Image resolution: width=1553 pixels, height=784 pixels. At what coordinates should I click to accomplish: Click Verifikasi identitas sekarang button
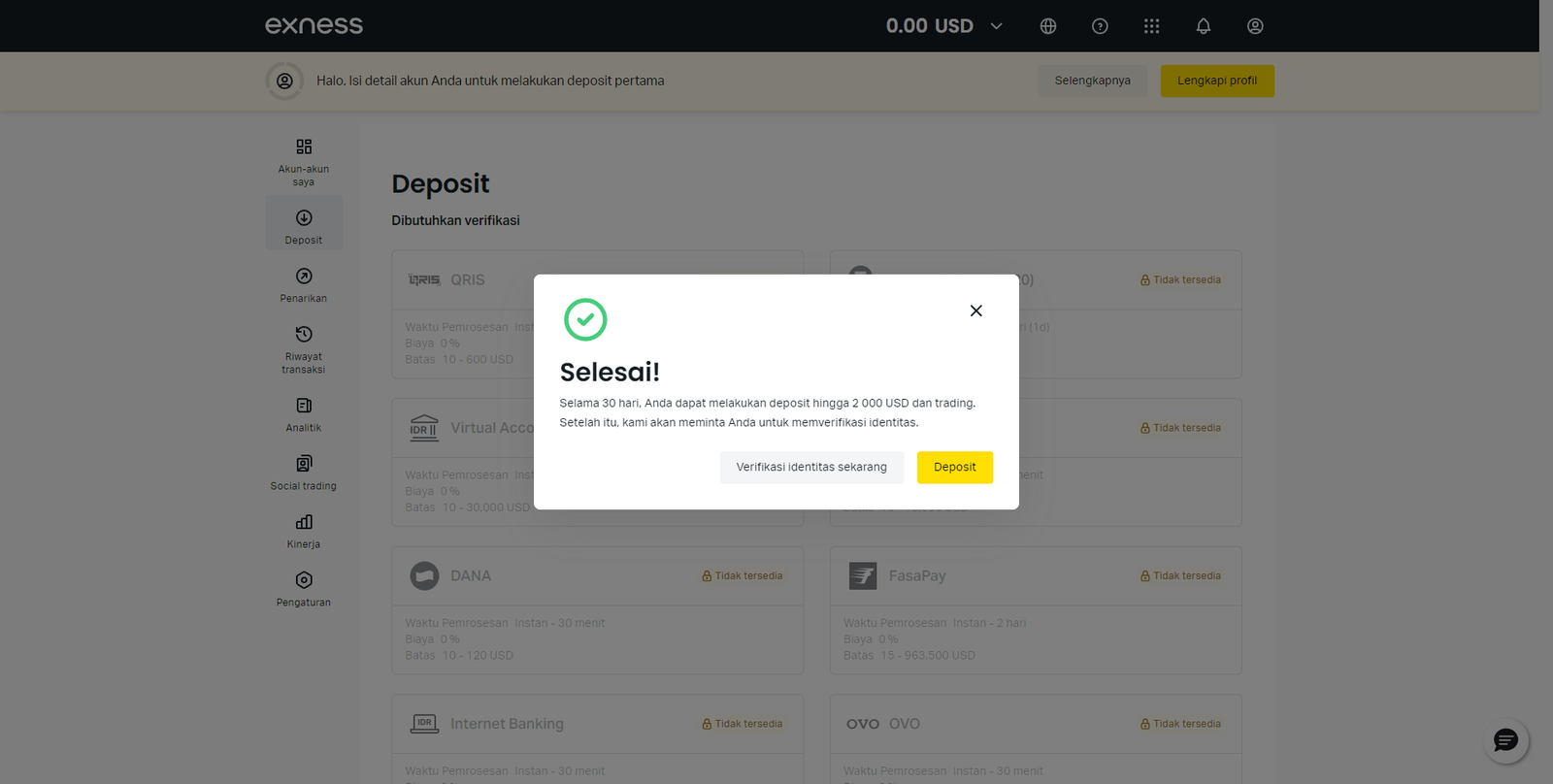(811, 467)
